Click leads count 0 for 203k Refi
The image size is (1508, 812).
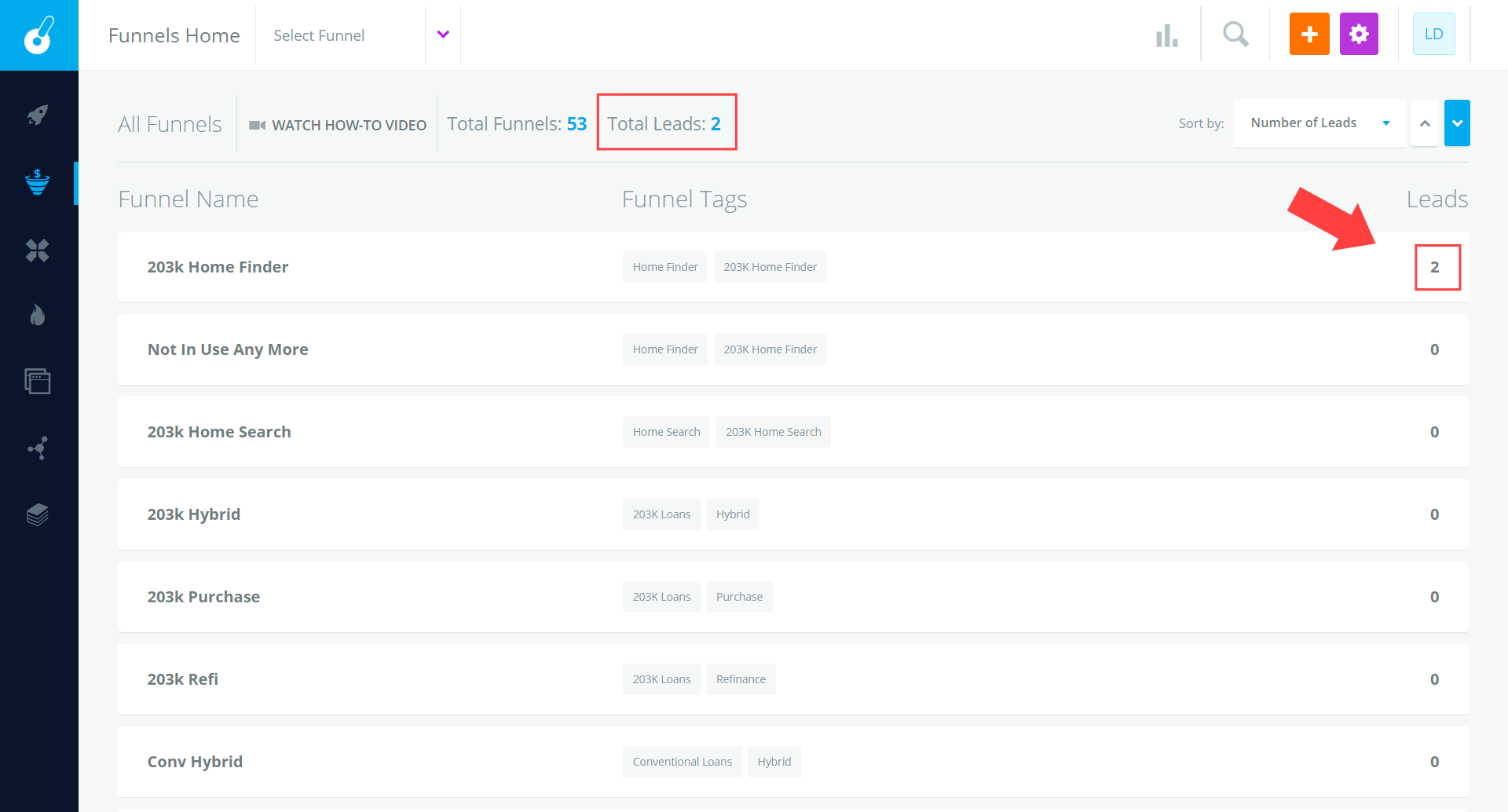pyautogui.click(x=1435, y=679)
